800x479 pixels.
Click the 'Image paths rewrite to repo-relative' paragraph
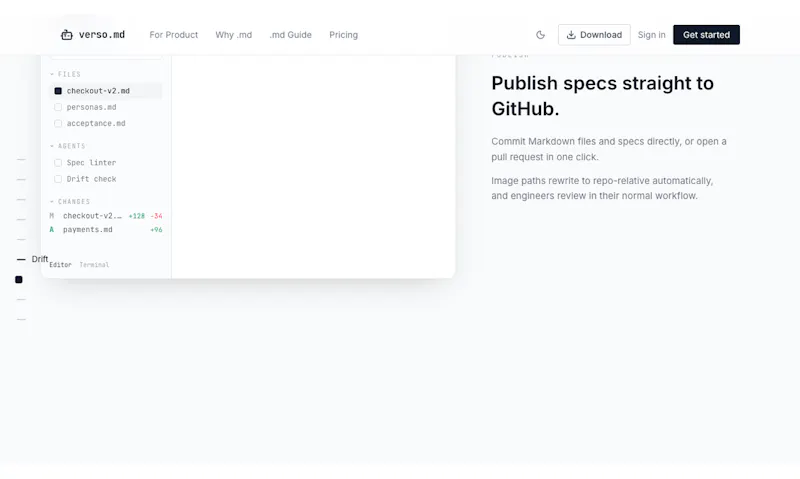point(602,188)
